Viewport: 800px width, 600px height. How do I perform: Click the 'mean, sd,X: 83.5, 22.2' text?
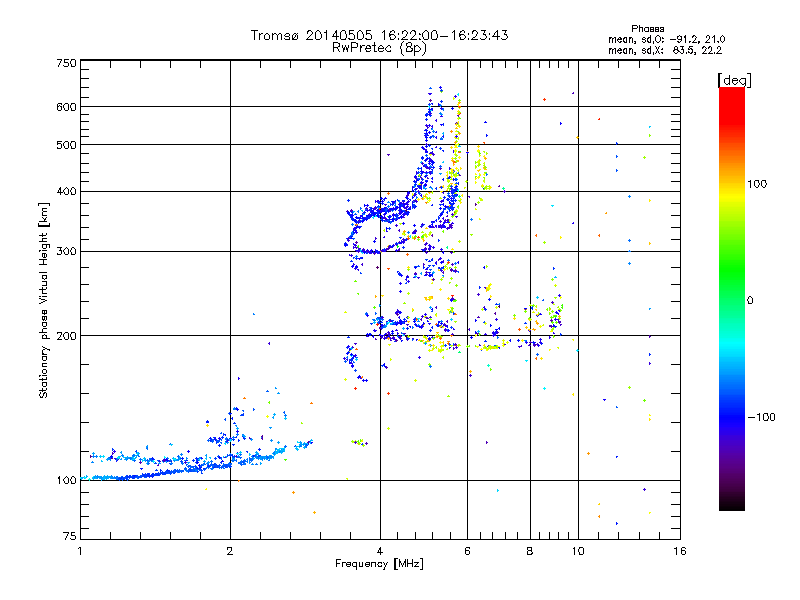[665, 50]
